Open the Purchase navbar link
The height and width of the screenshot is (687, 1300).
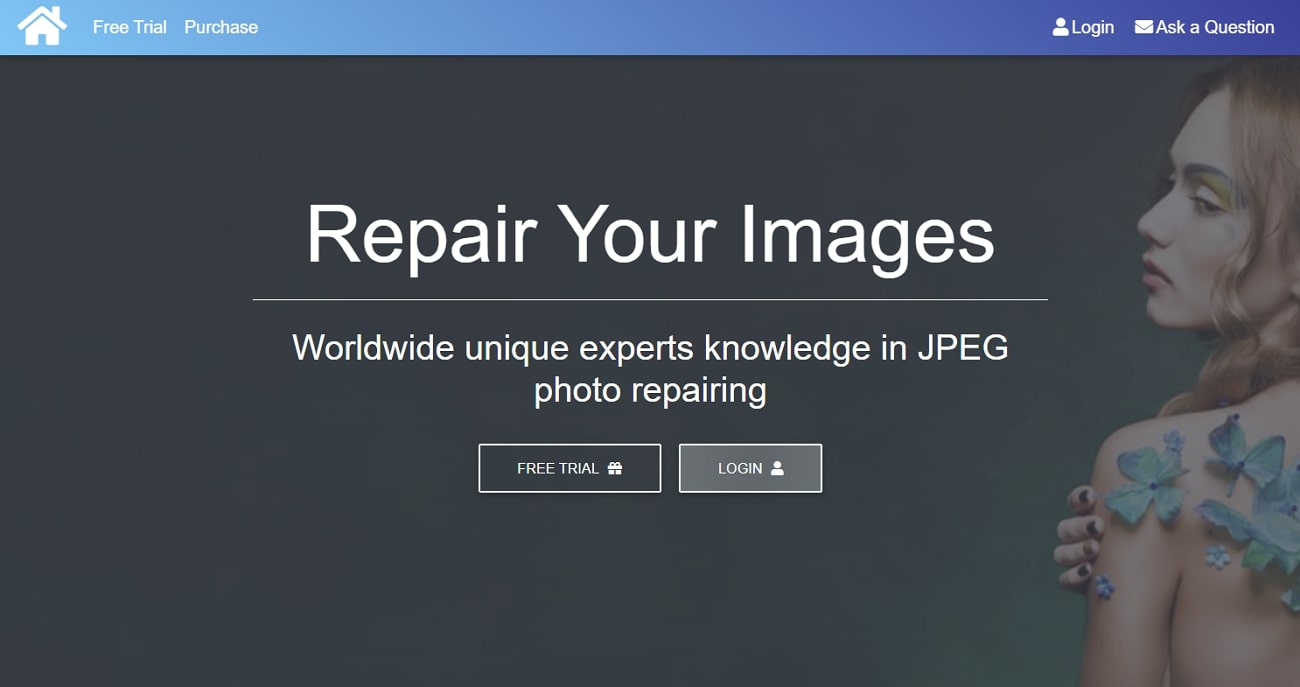click(x=221, y=27)
